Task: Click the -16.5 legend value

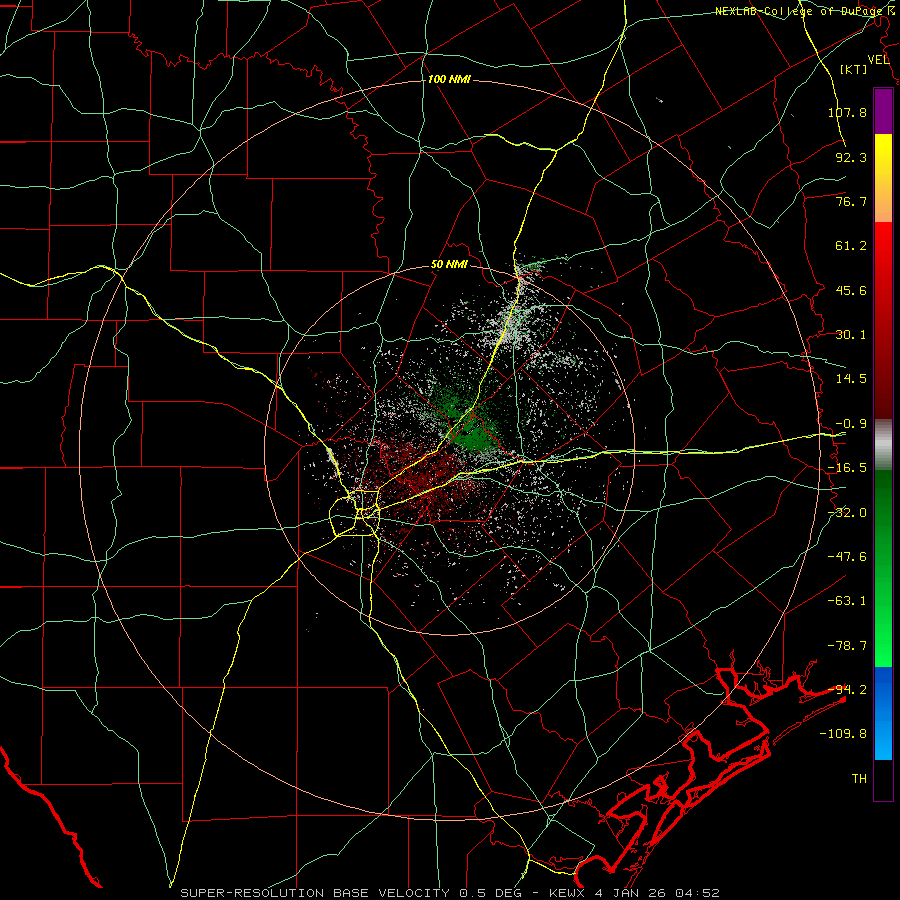Action: click(x=847, y=468)
